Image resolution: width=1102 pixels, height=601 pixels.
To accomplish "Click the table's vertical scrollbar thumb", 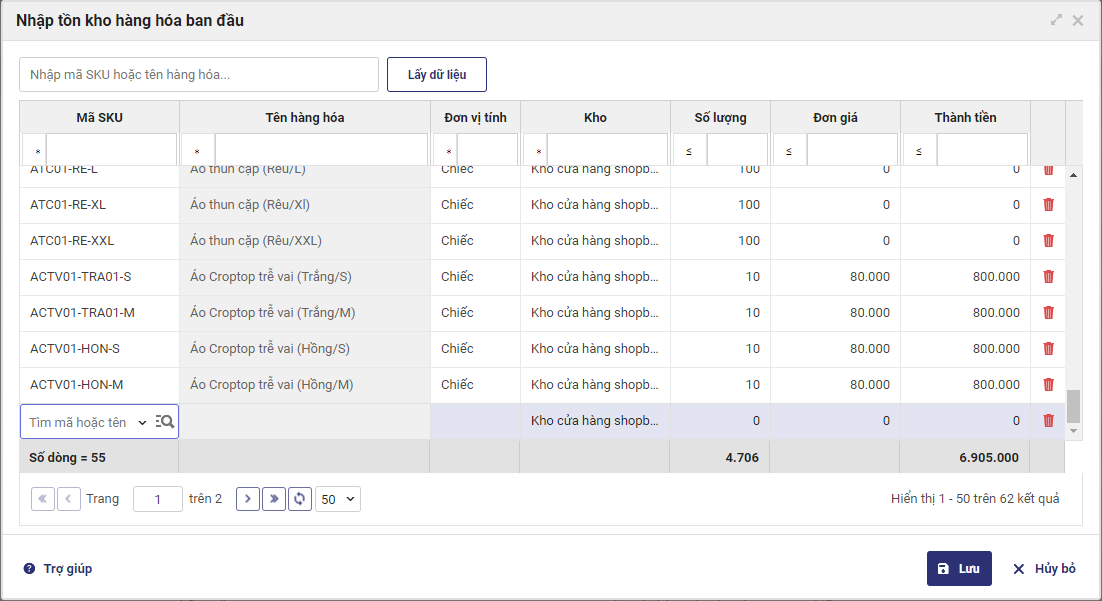I will [x=1074, y=406].
